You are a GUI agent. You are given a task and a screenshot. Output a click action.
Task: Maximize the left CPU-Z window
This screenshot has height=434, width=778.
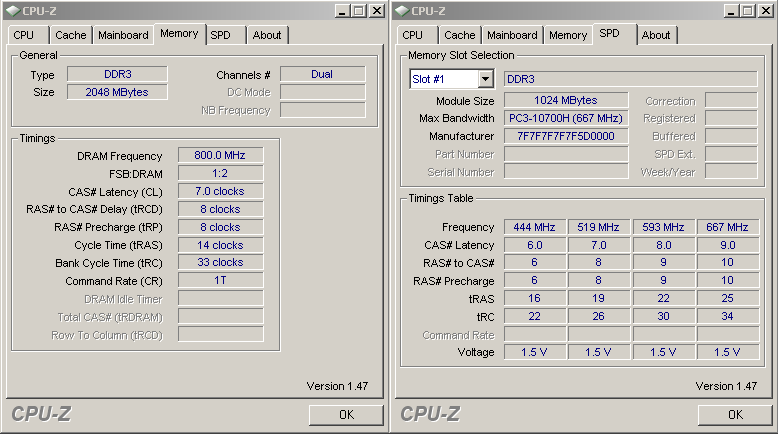coord(359,11)
